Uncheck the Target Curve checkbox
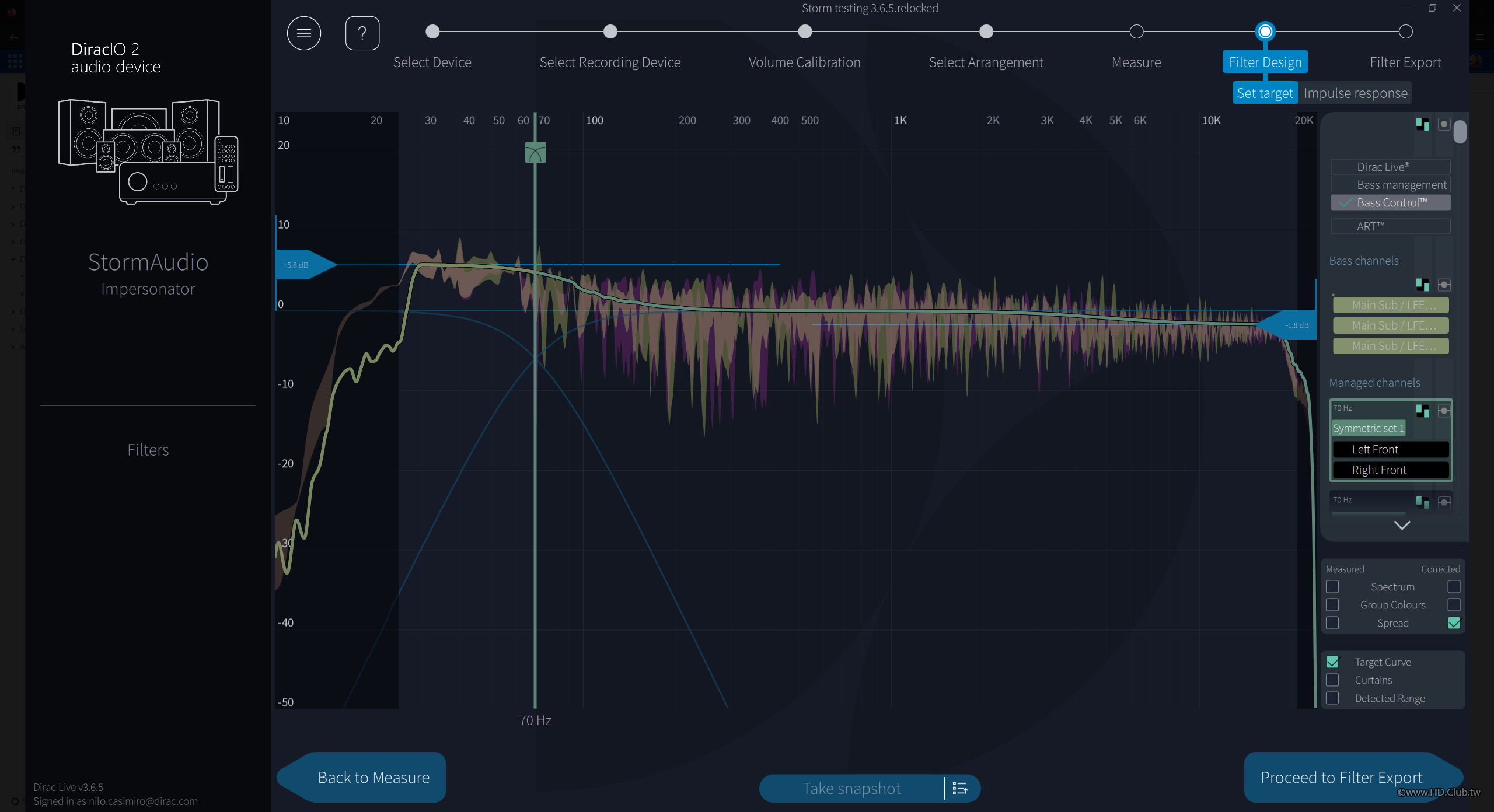1494x812 pixels. click(x=1332, y=662)
